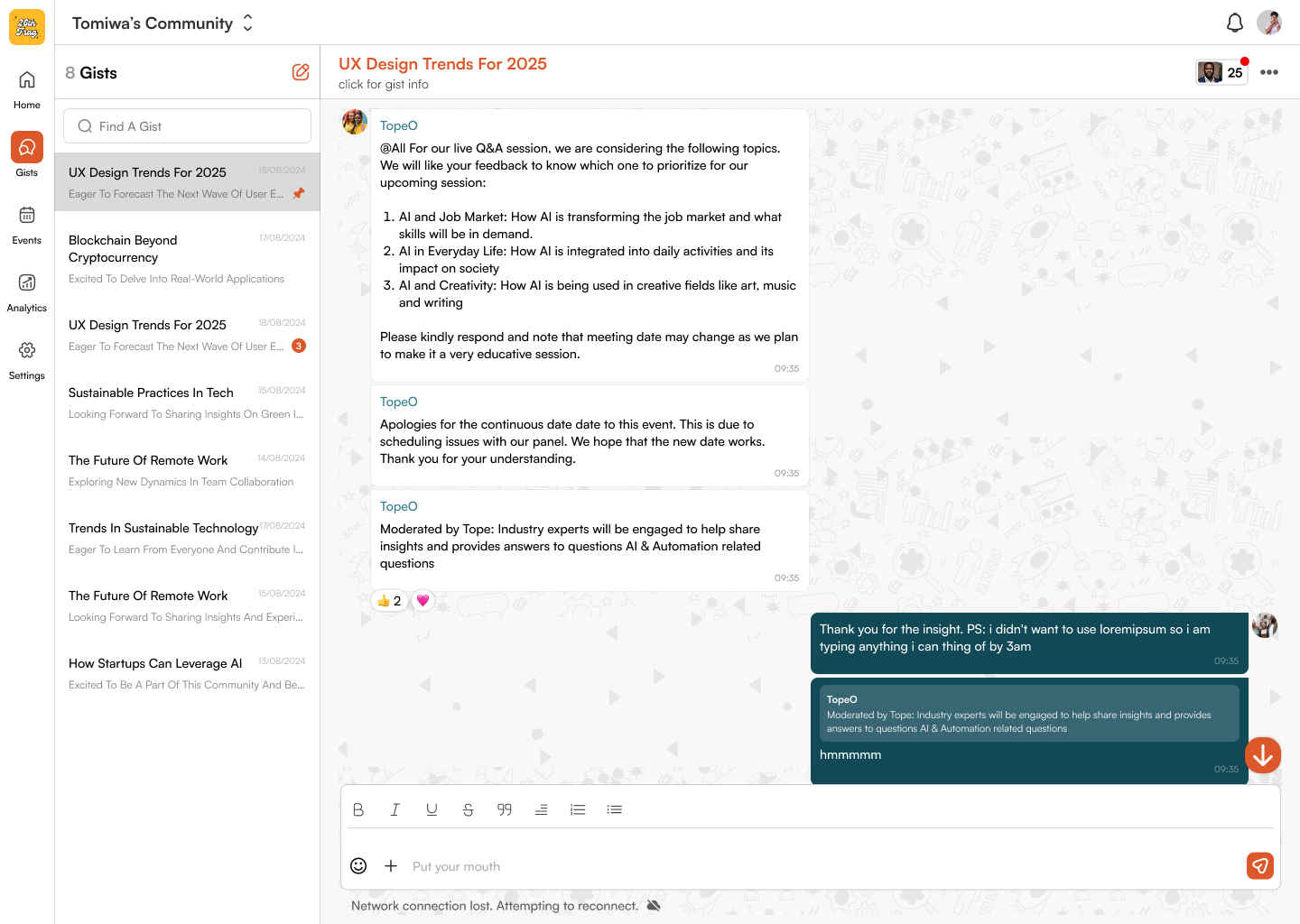Toggle the thumbs-up reaction on Tope's message
The width and height of the screenshot is (1300, 924).
click(389, 600)
